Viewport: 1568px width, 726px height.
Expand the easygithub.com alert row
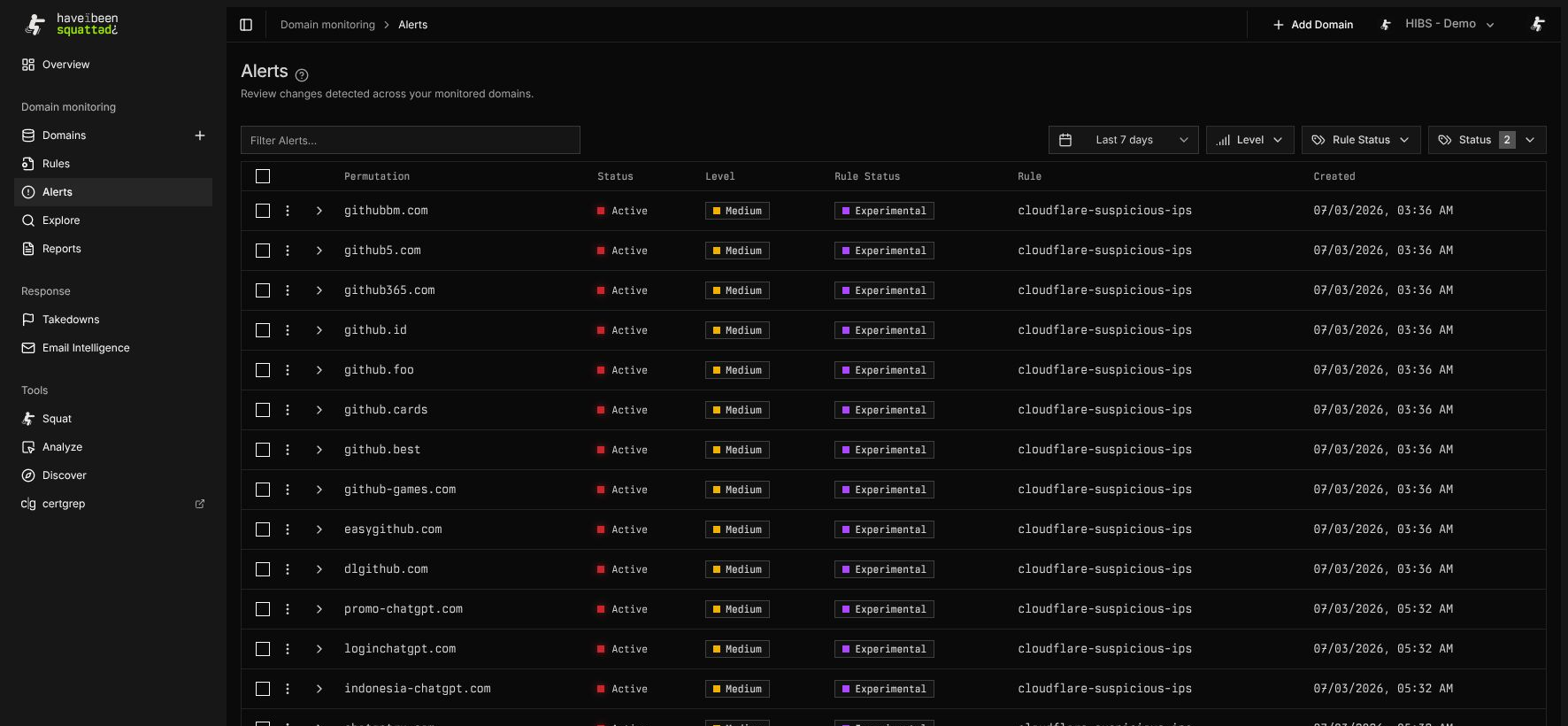[x=319, y=529]
